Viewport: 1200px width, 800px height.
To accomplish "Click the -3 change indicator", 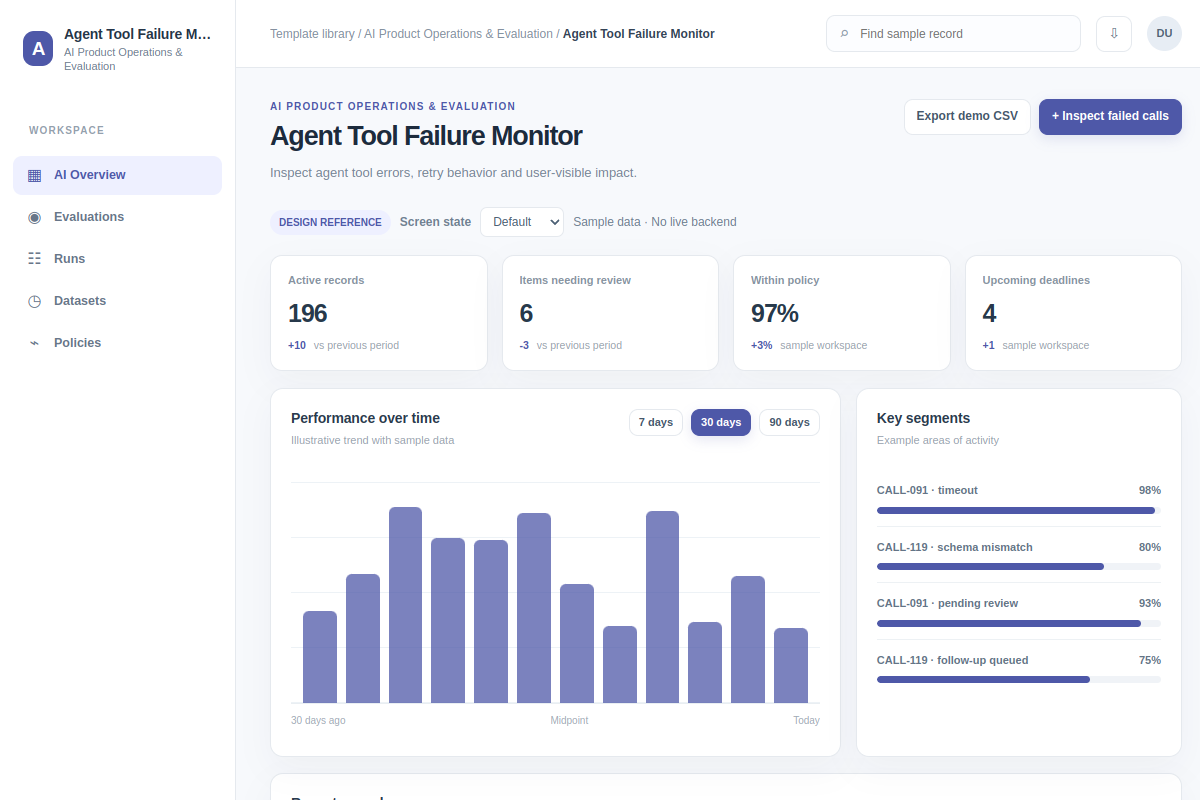I will [524, 345].
